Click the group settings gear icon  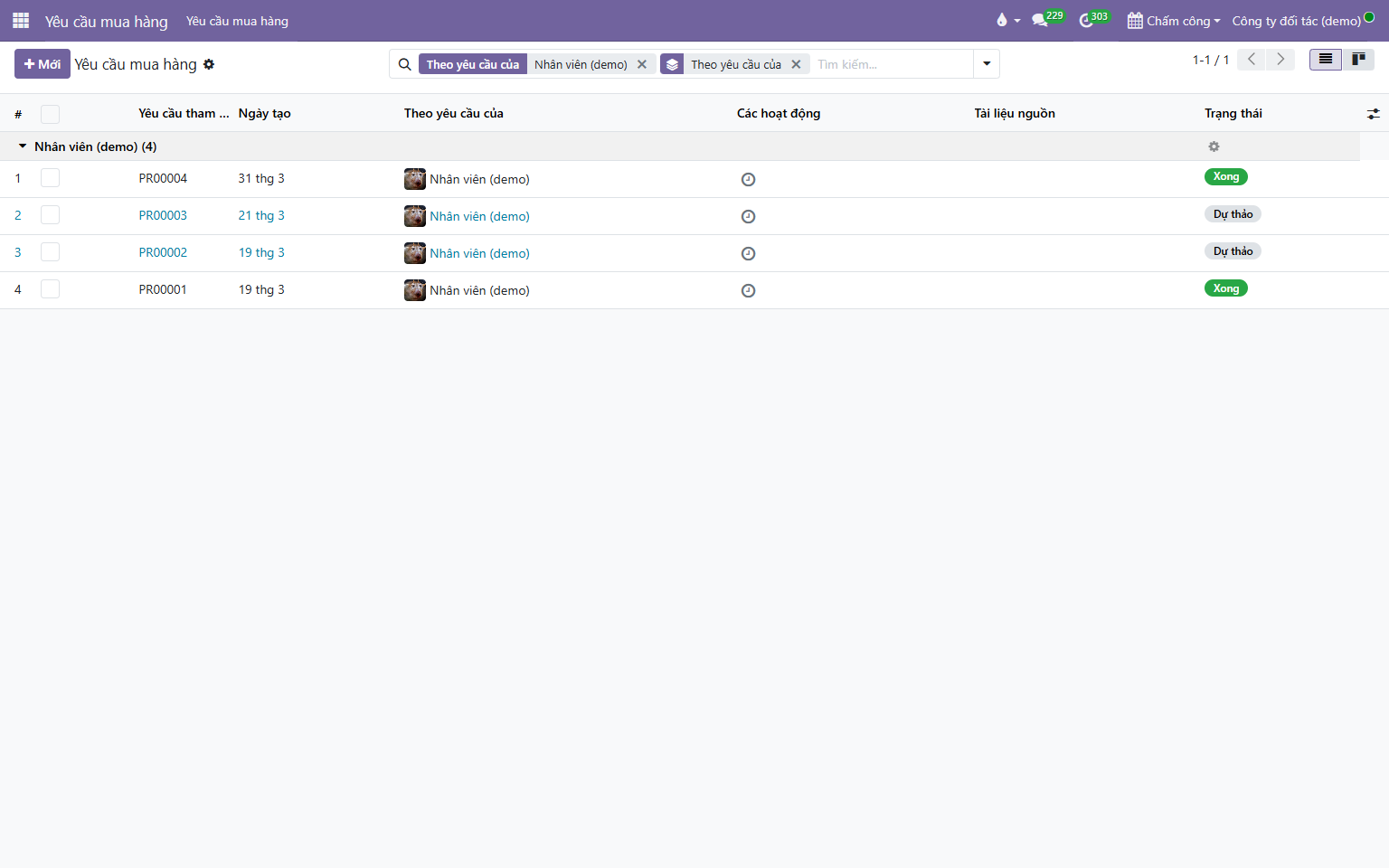point(1214,146)
